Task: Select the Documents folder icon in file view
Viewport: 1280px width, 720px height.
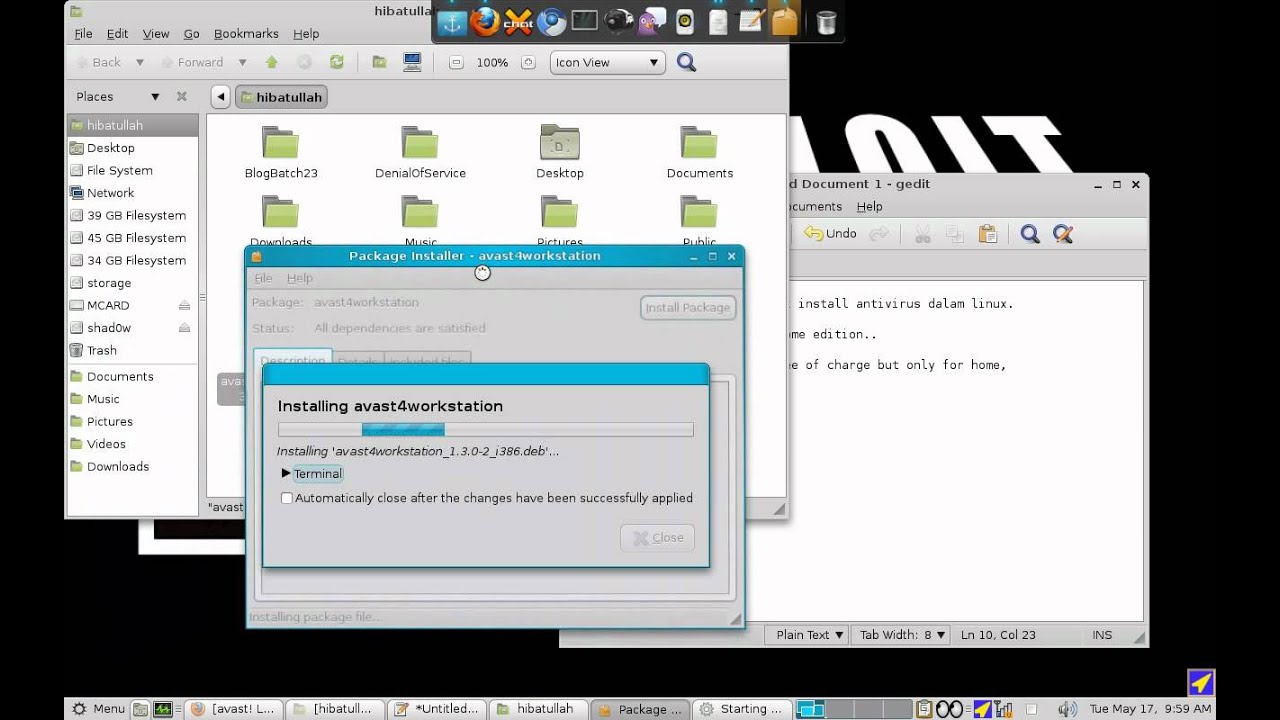Action: tap(698, 143)
